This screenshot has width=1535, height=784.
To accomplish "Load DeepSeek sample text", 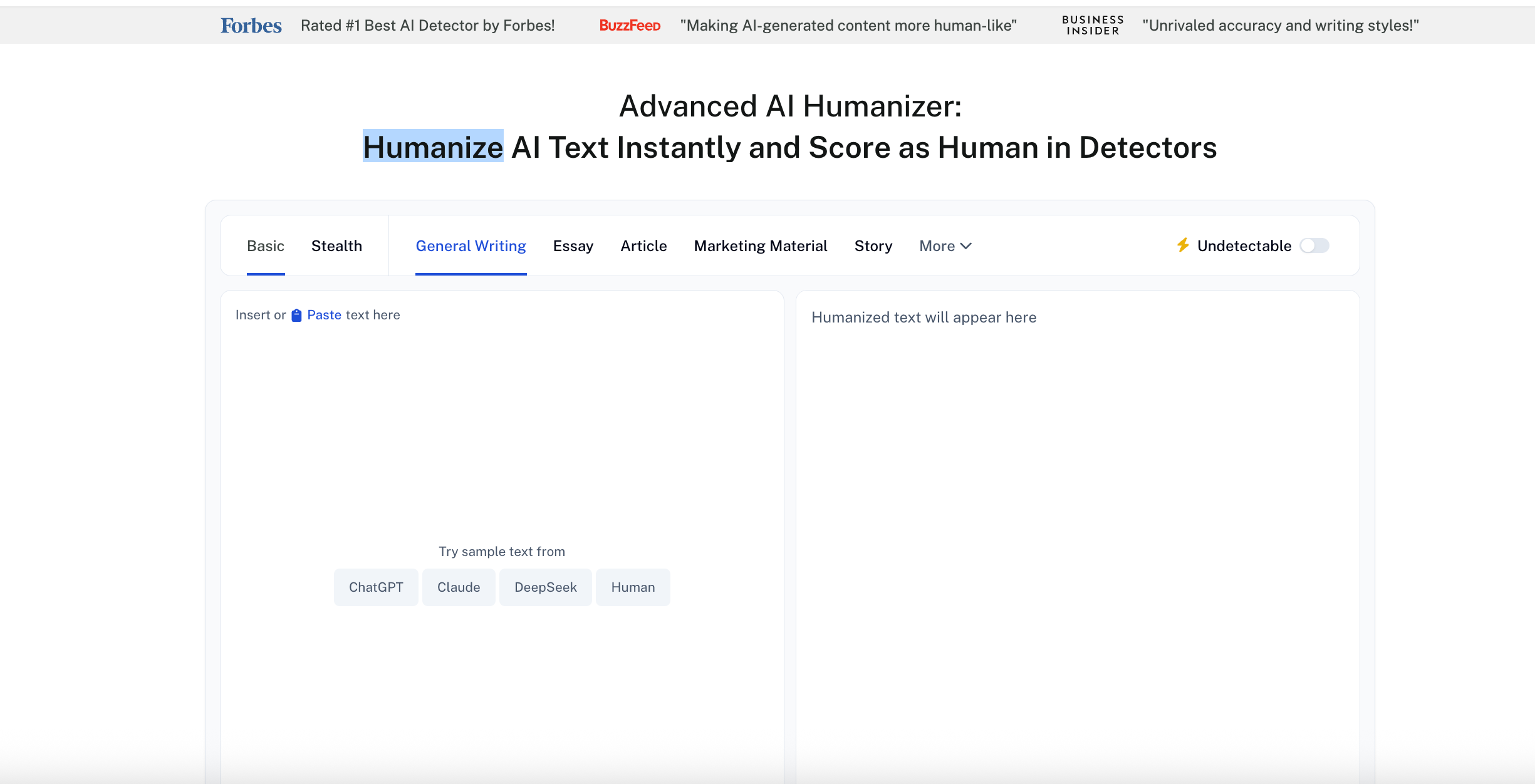I will click(546, 587).
